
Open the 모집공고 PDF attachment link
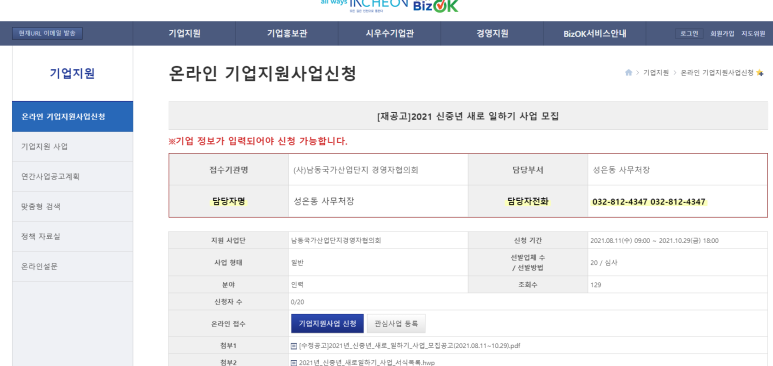(x=409, y=346)
